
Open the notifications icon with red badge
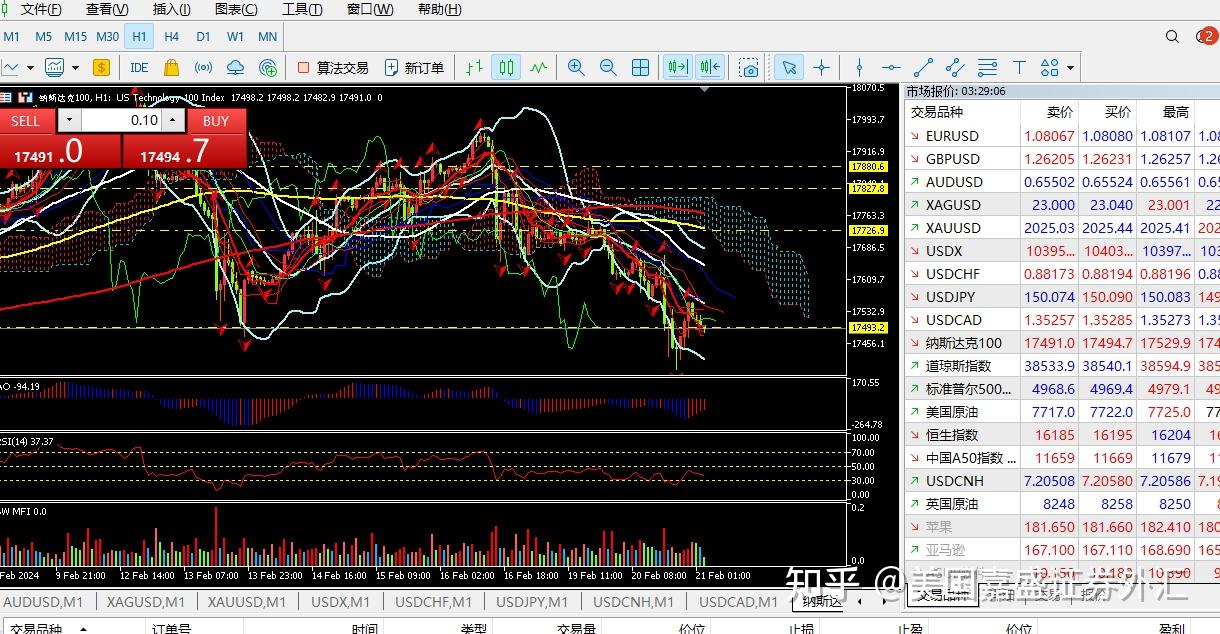1206,37
